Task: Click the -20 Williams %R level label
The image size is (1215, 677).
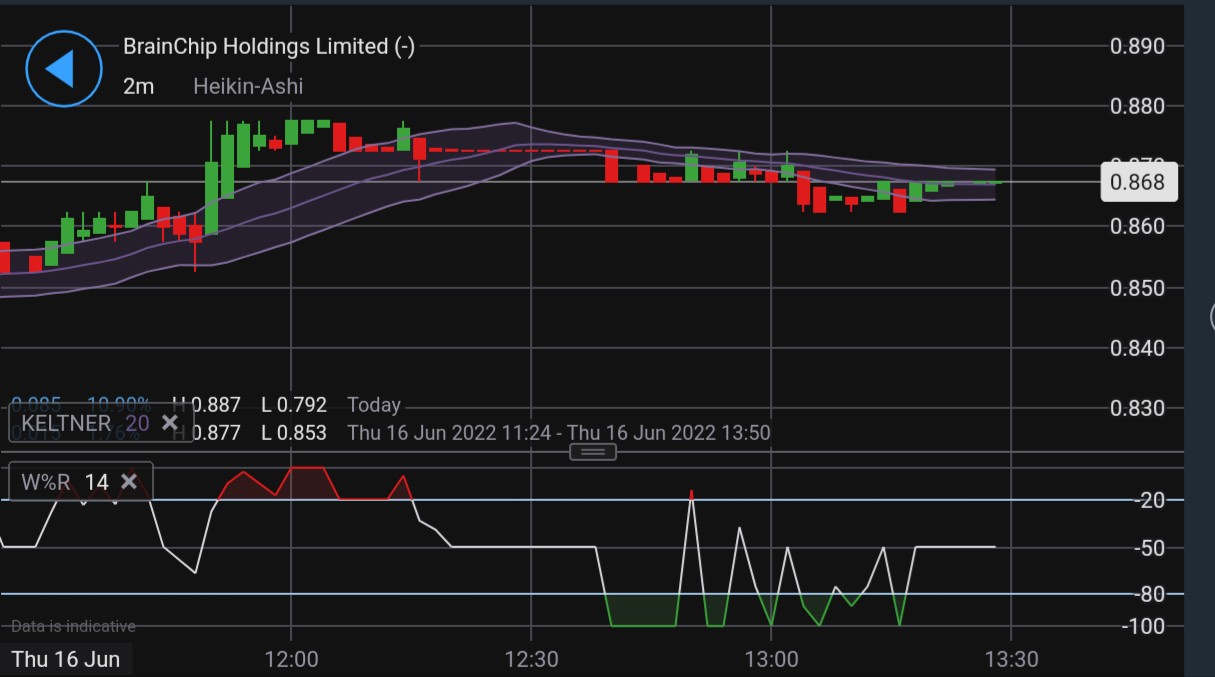Action: tap(1151, 500)
